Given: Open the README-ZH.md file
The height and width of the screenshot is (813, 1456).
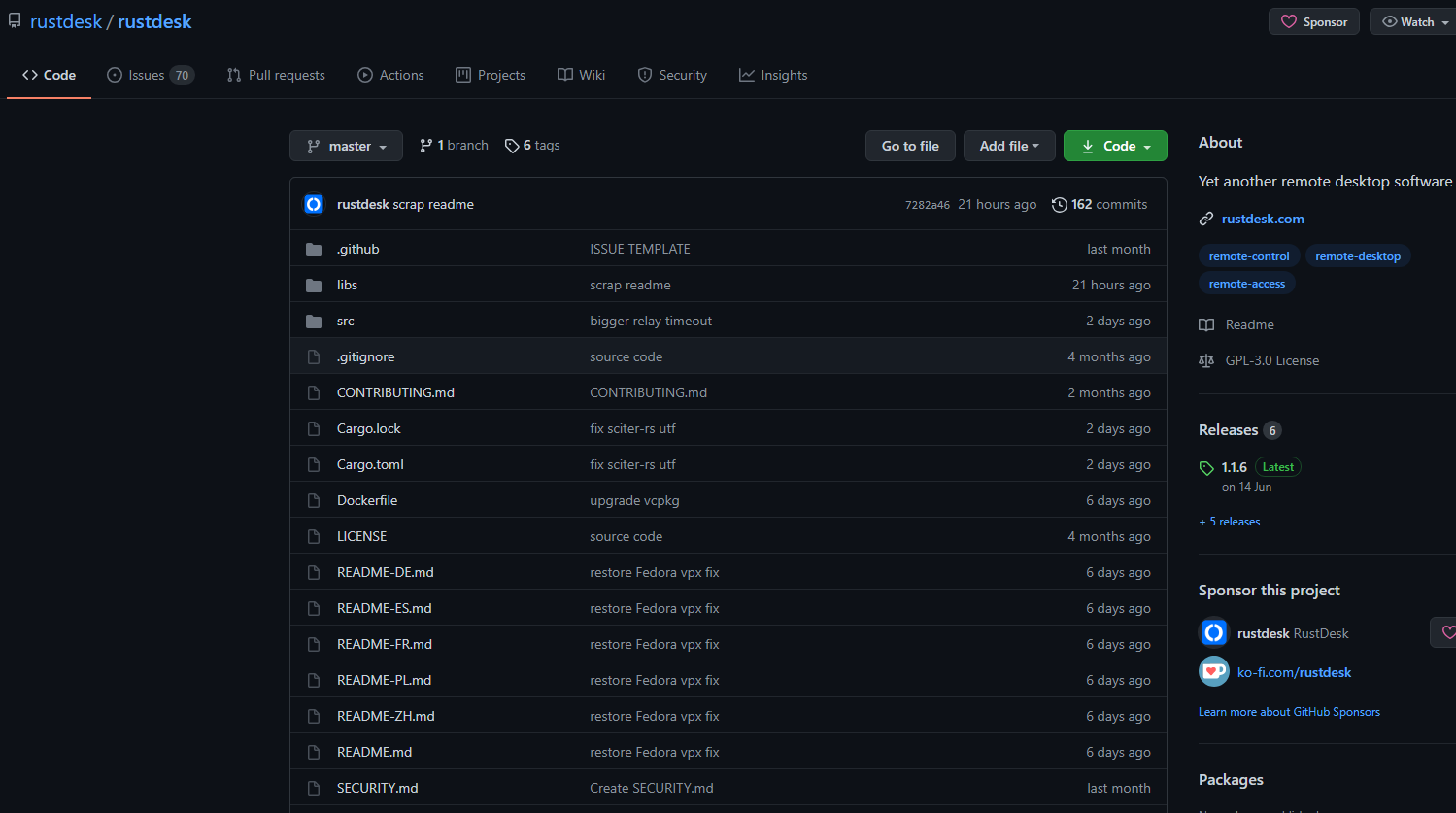Looking at the screenshot, I should 386,717.
